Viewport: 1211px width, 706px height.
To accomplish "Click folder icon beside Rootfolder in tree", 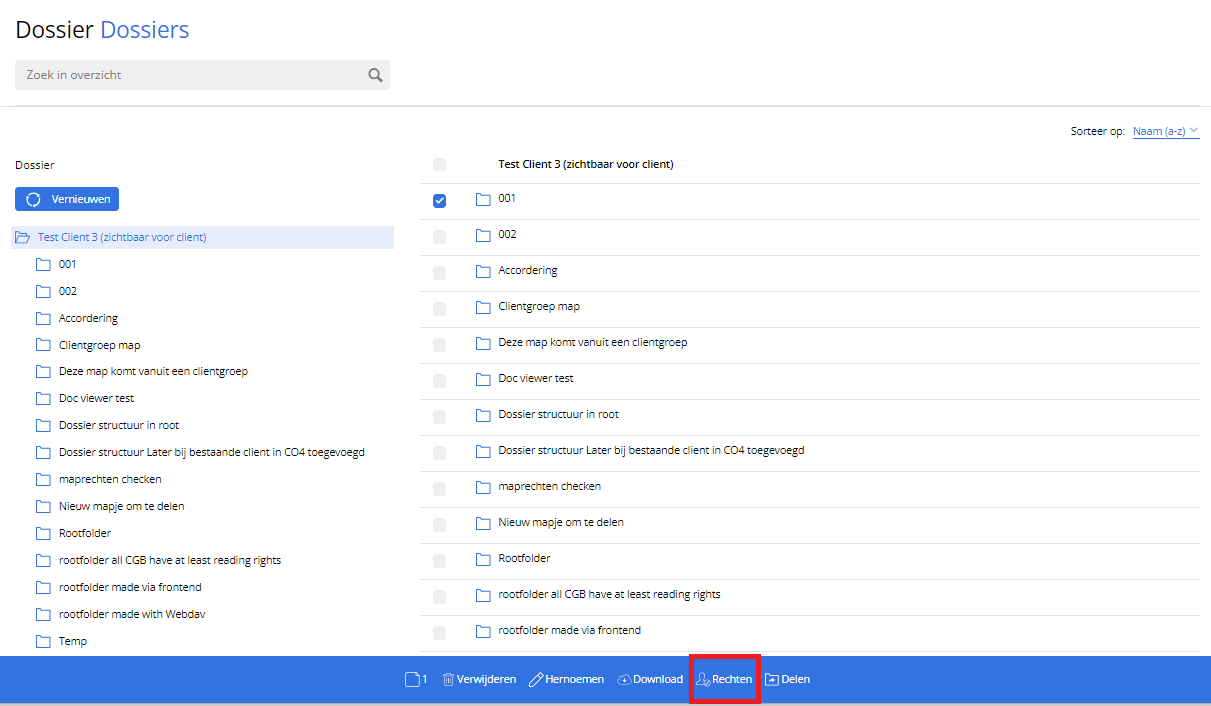I will pos(43,534).
